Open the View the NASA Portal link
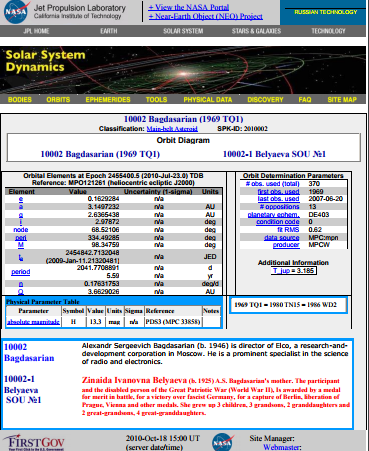Screen dimensions: 369x451 coord(189,7)
